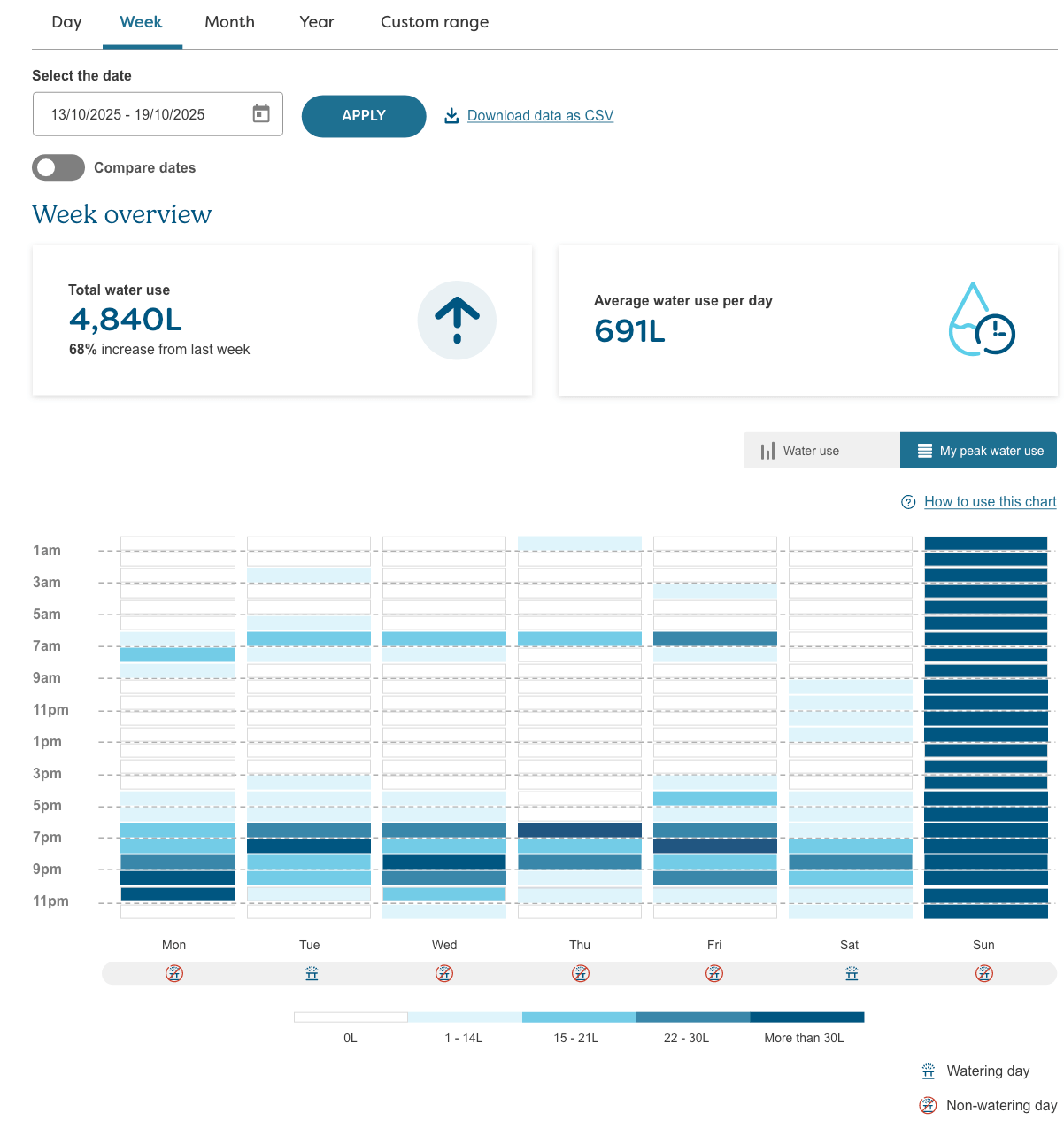Screen dimensions: 1064x1144
Task: Open the Year tab
Action: [316, 22]
